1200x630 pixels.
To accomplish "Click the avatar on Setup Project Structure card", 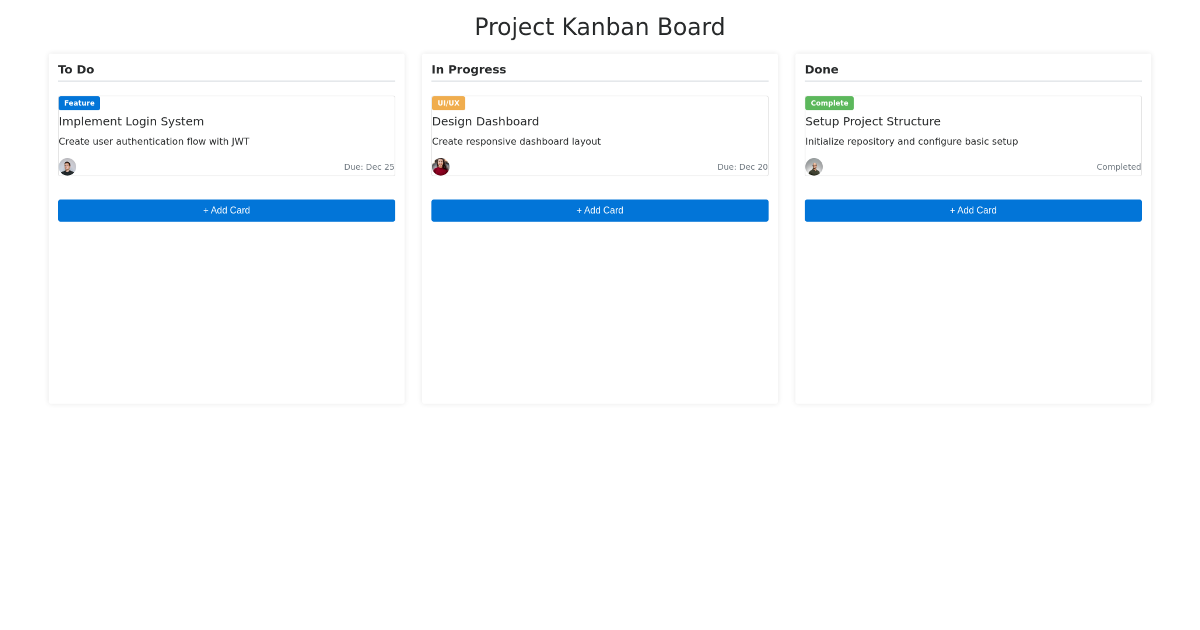I will point(813,166).
